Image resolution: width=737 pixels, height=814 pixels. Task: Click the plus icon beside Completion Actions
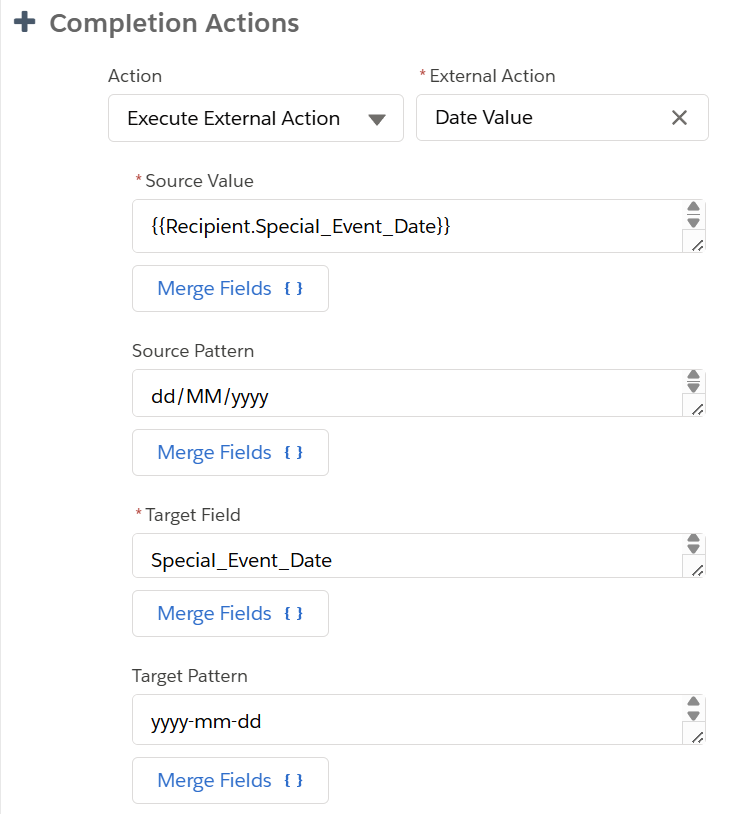pyautogui.click(x=24, y=22)
